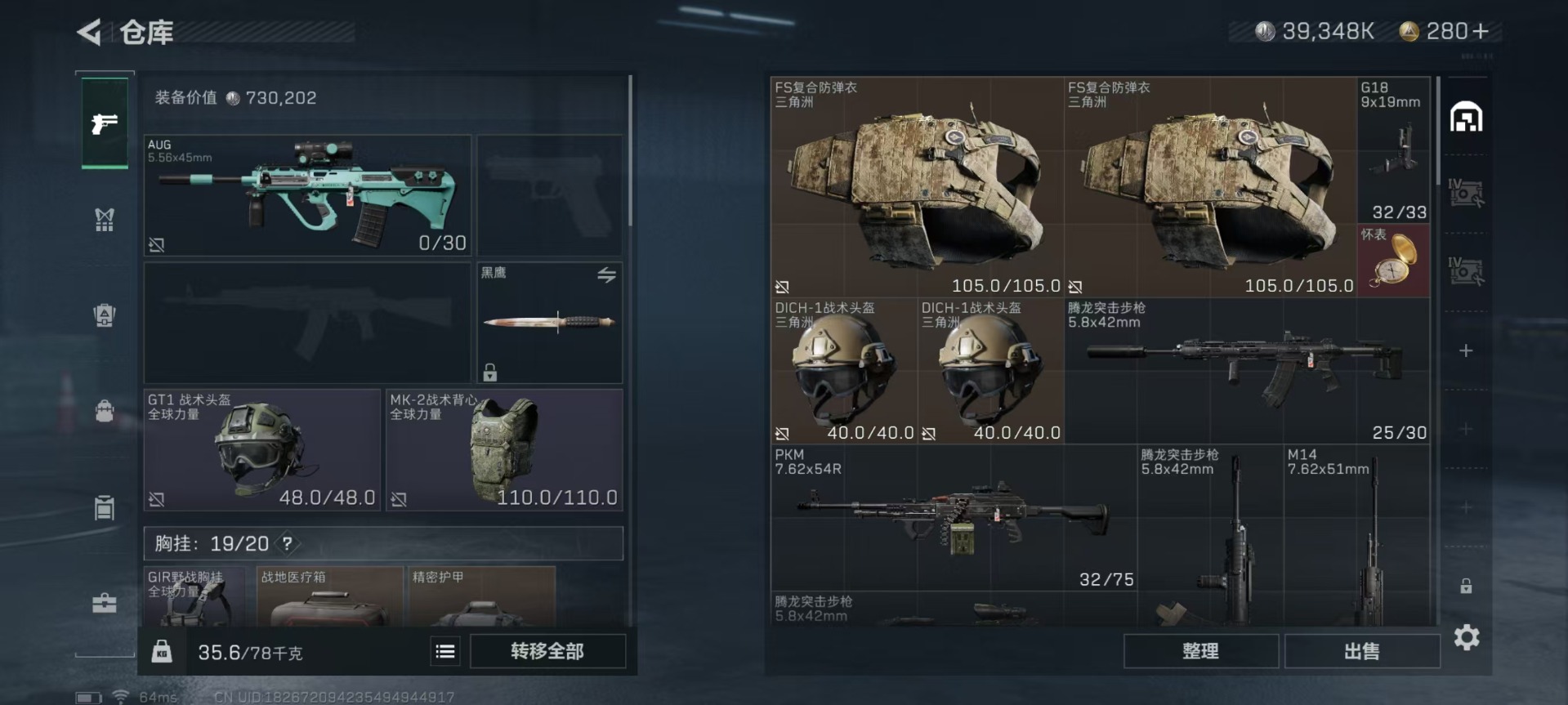The image size is (1568, 705).
Task: Click the loadout panel vertical scrollbar
Action: pos(630,151)
